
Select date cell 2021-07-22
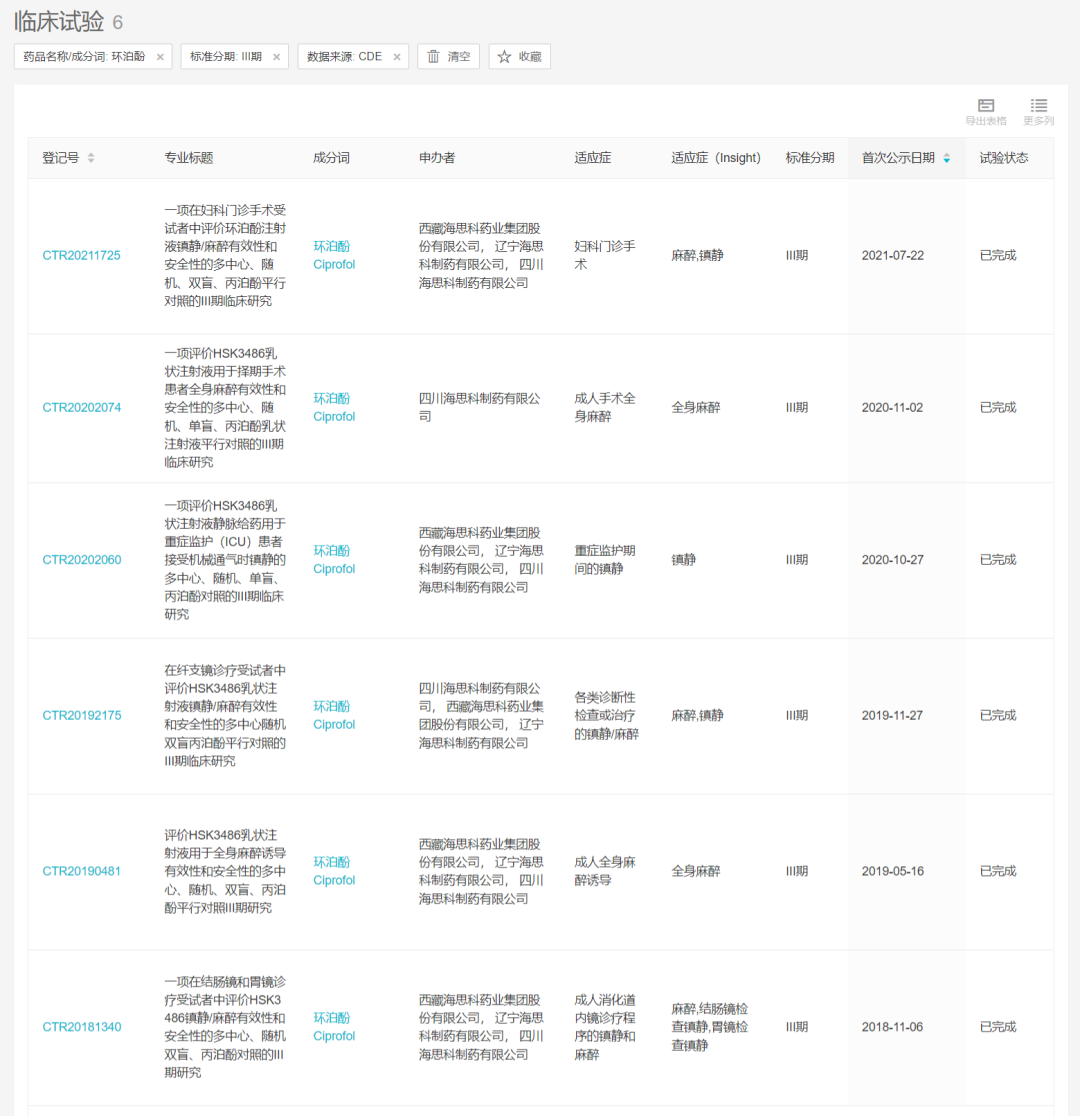tap(893, 256)
